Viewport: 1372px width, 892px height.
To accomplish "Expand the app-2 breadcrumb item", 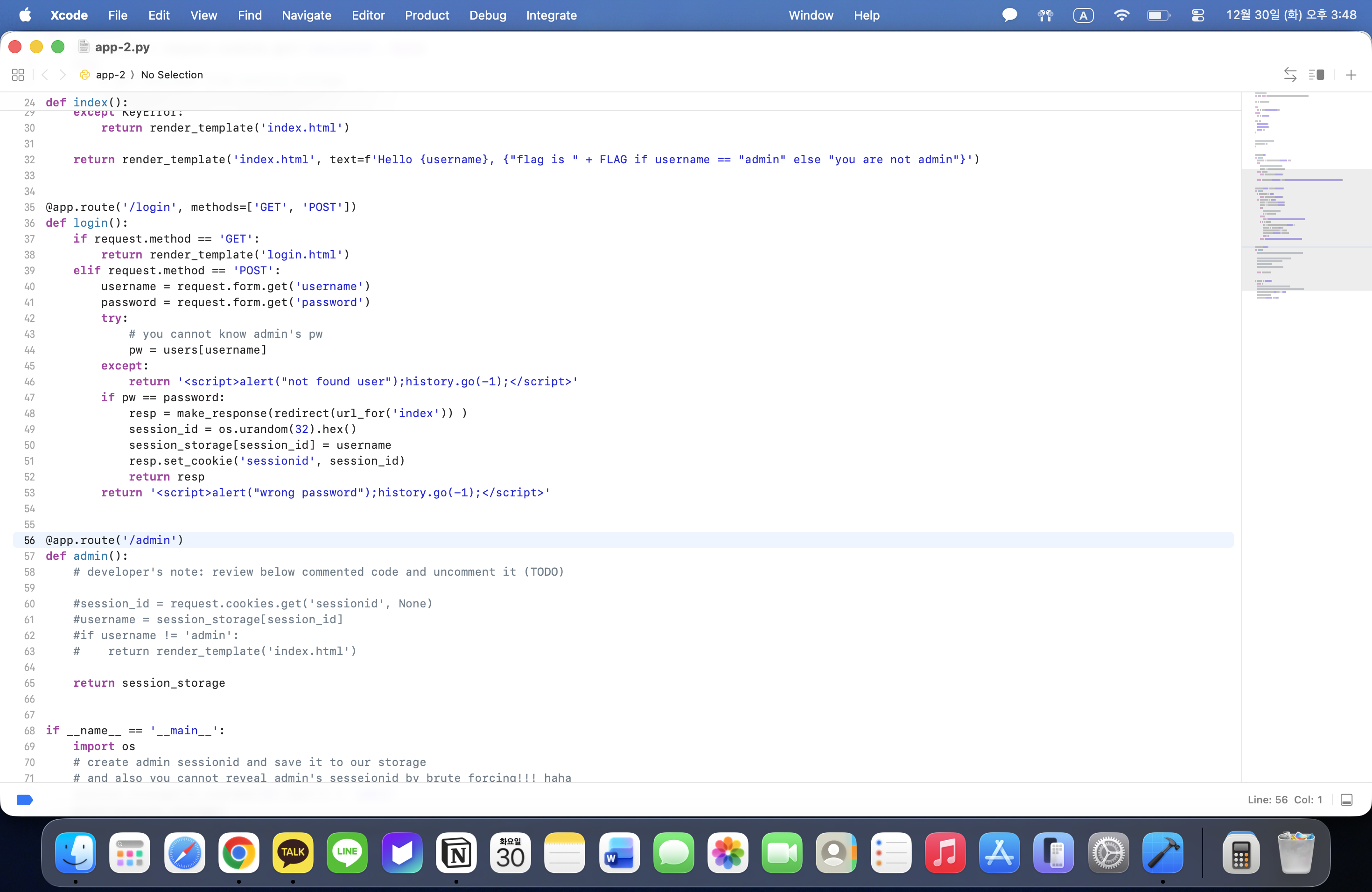I will pos(110,75).
